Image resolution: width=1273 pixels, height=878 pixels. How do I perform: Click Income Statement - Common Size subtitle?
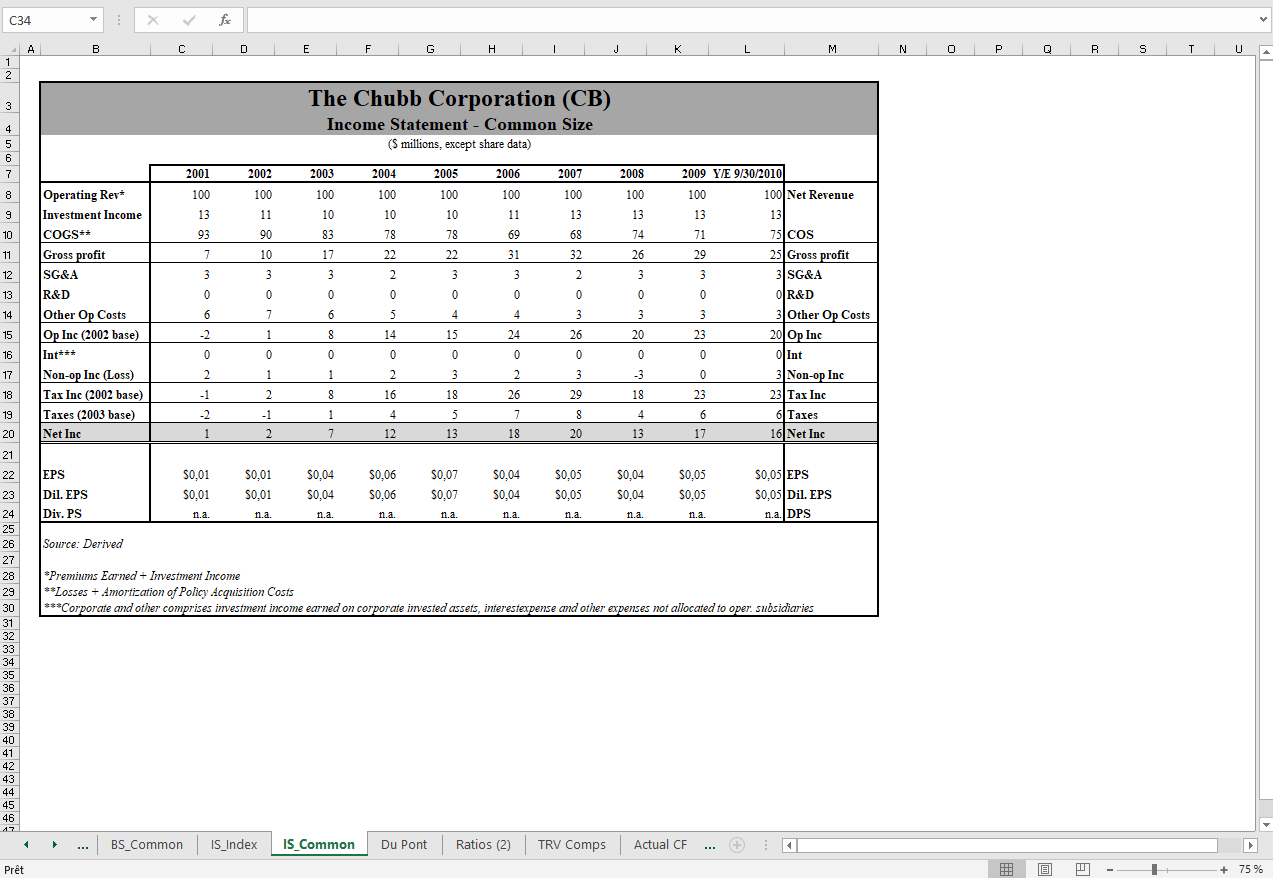coord(459,125)
